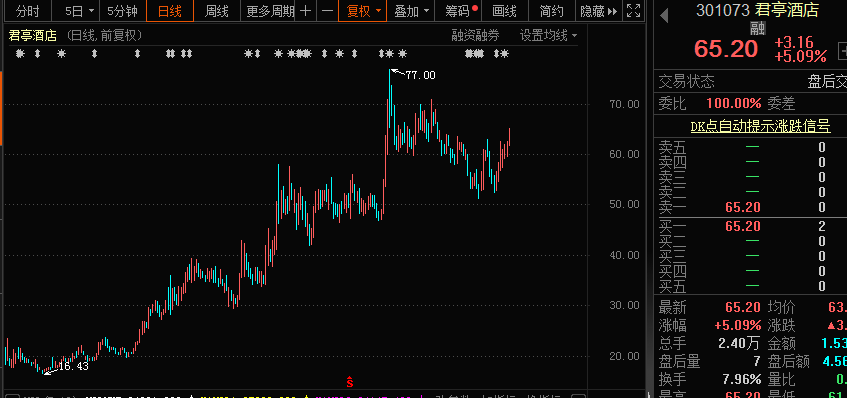Click the plus zoom-in icon in toolbar

point(305,11)
